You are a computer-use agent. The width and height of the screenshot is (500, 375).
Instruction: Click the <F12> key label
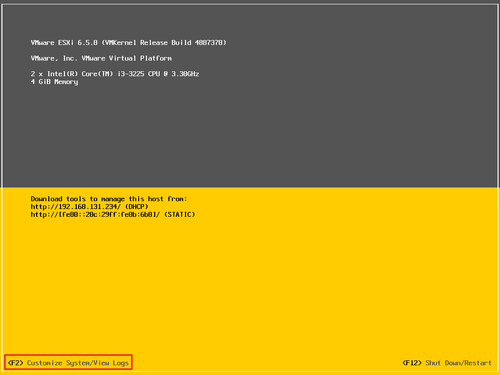tap(412, 363)
